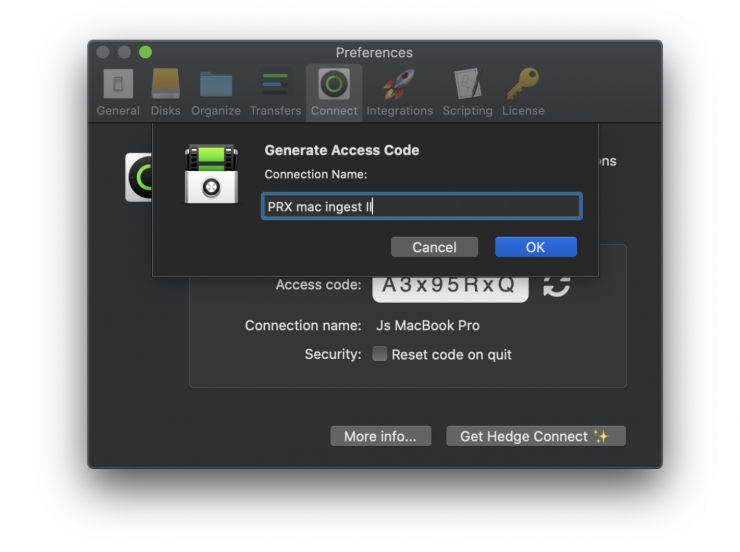Open the Disks preferences pane
740x552 pixels.
coord(166,92)
